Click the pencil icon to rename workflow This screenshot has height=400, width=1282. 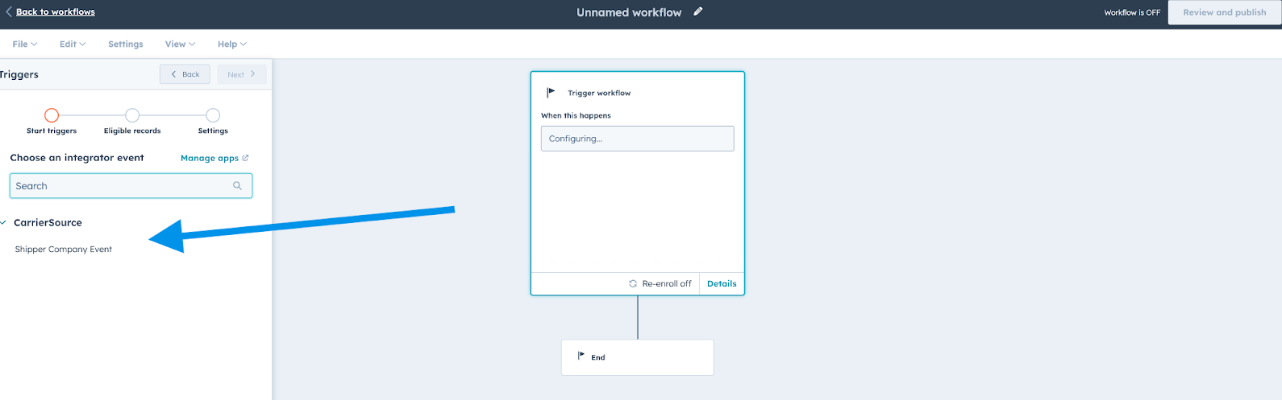698,12
